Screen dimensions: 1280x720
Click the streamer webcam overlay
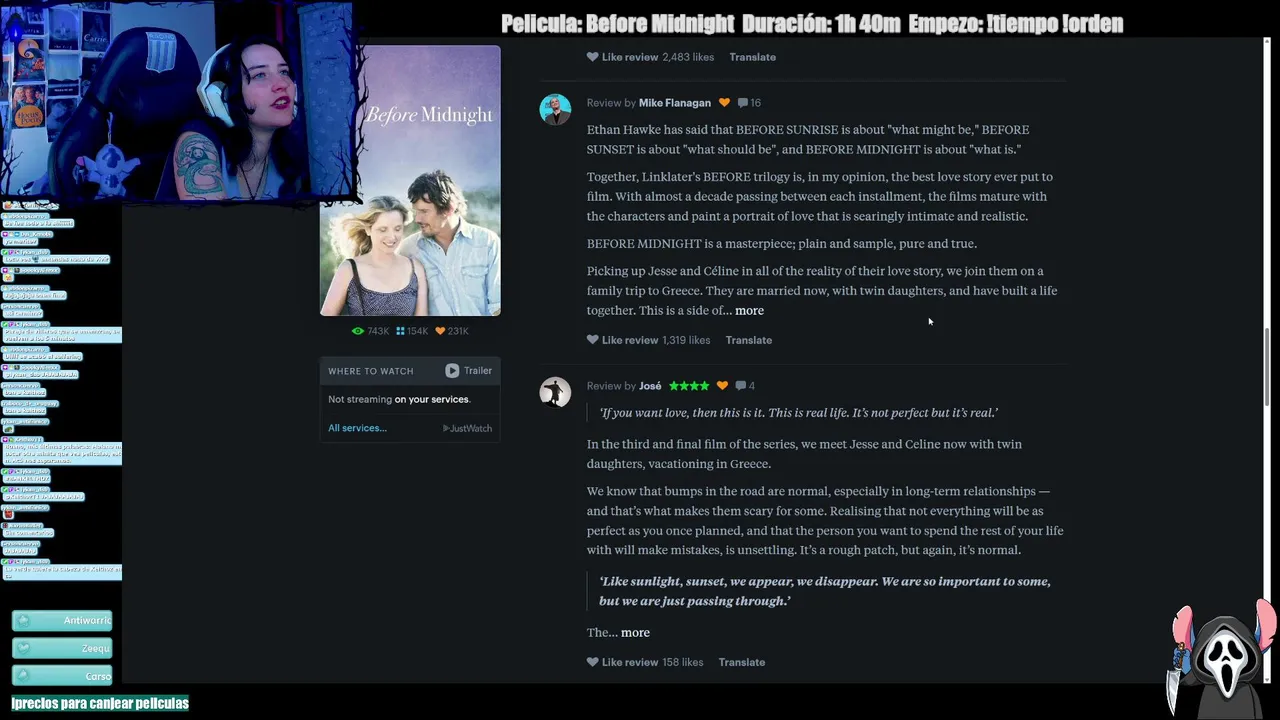[x=178, y=100]
